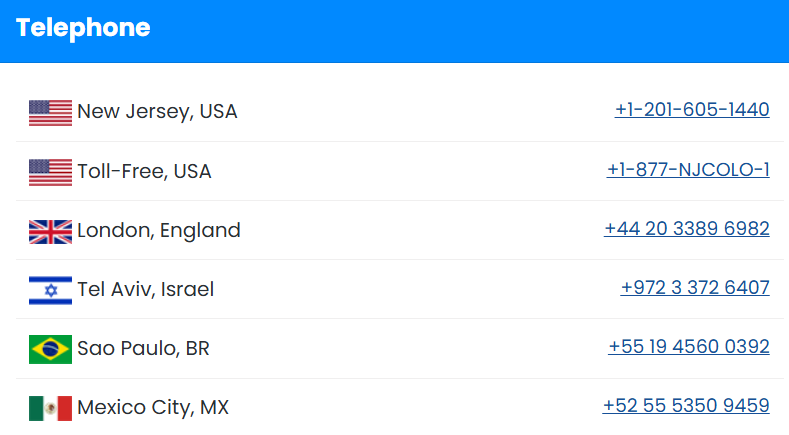Select the "London, England" location text
The width and height of the screenshot is (789, 435).
159,230
